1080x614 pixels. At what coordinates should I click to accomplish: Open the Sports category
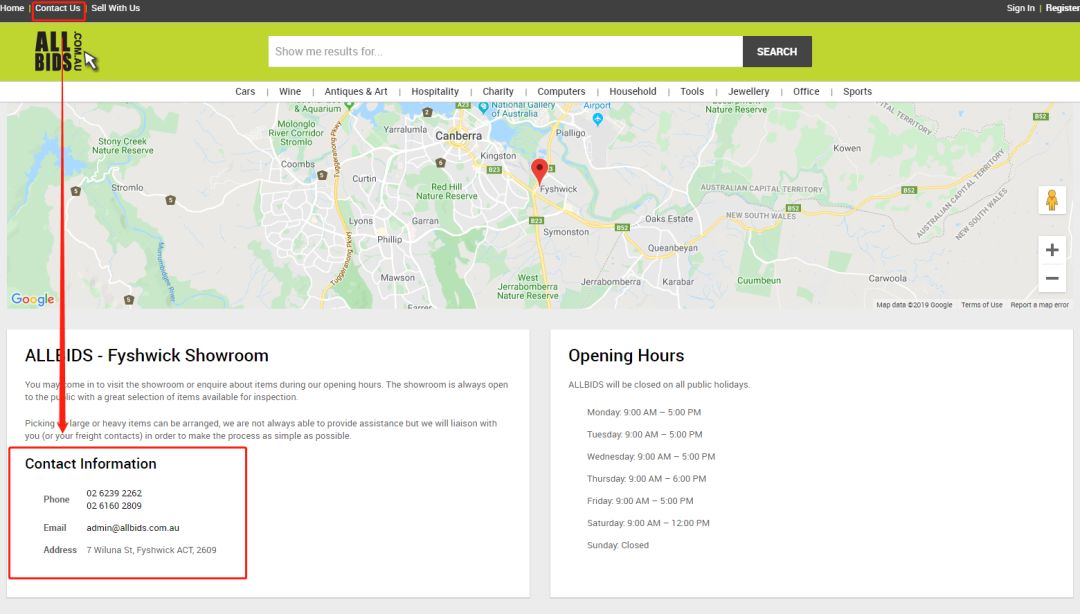(858, 92)
